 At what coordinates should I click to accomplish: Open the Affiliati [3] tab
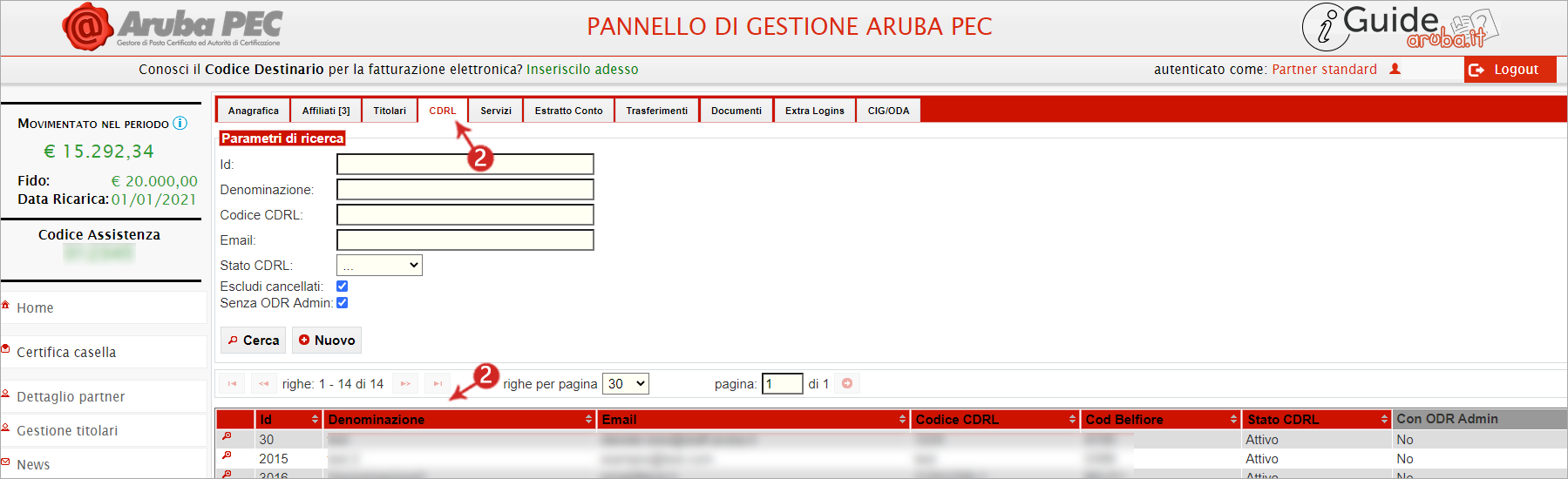tap(326, 111)
